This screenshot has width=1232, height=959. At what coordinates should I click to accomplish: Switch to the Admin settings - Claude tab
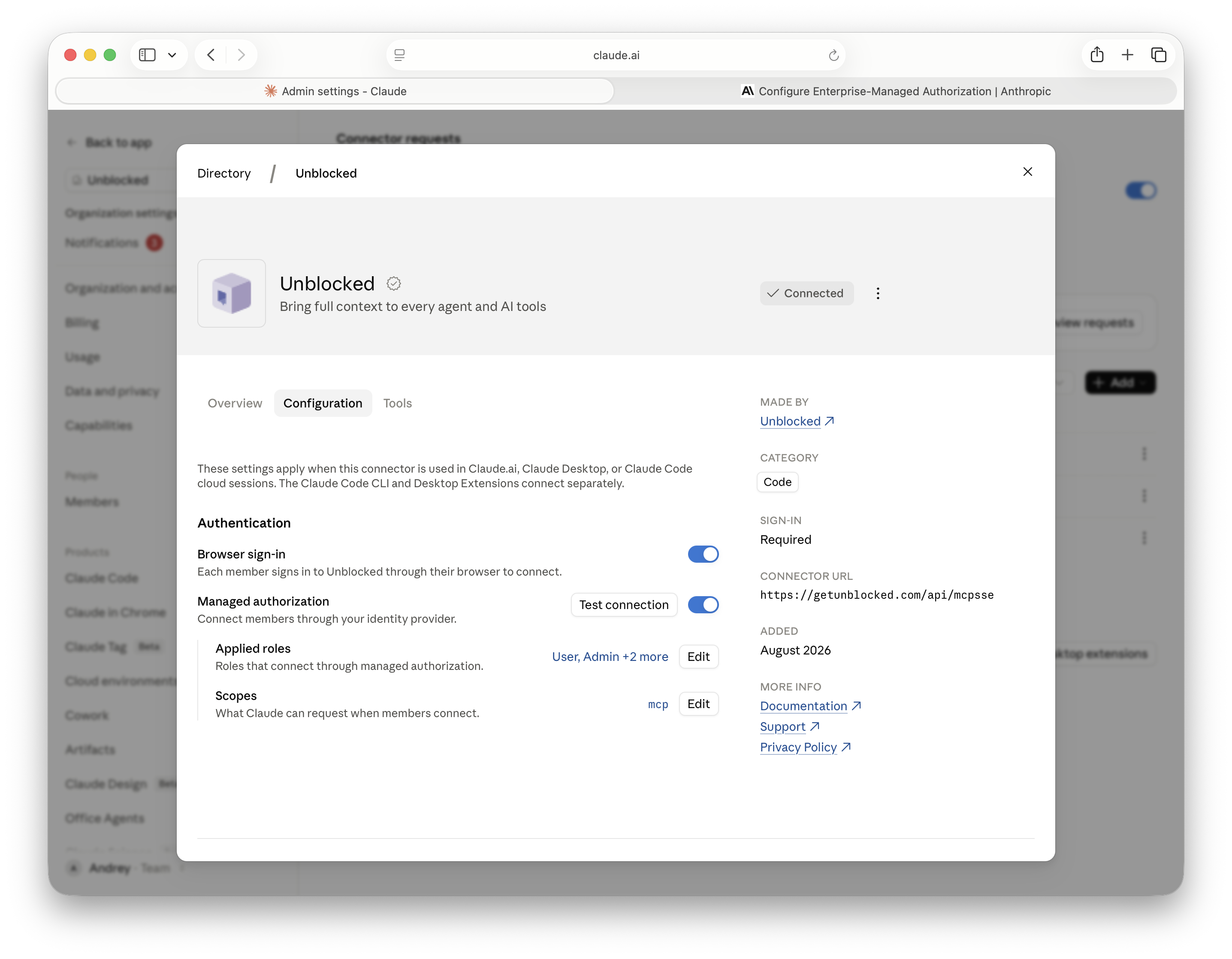[335, 91]
